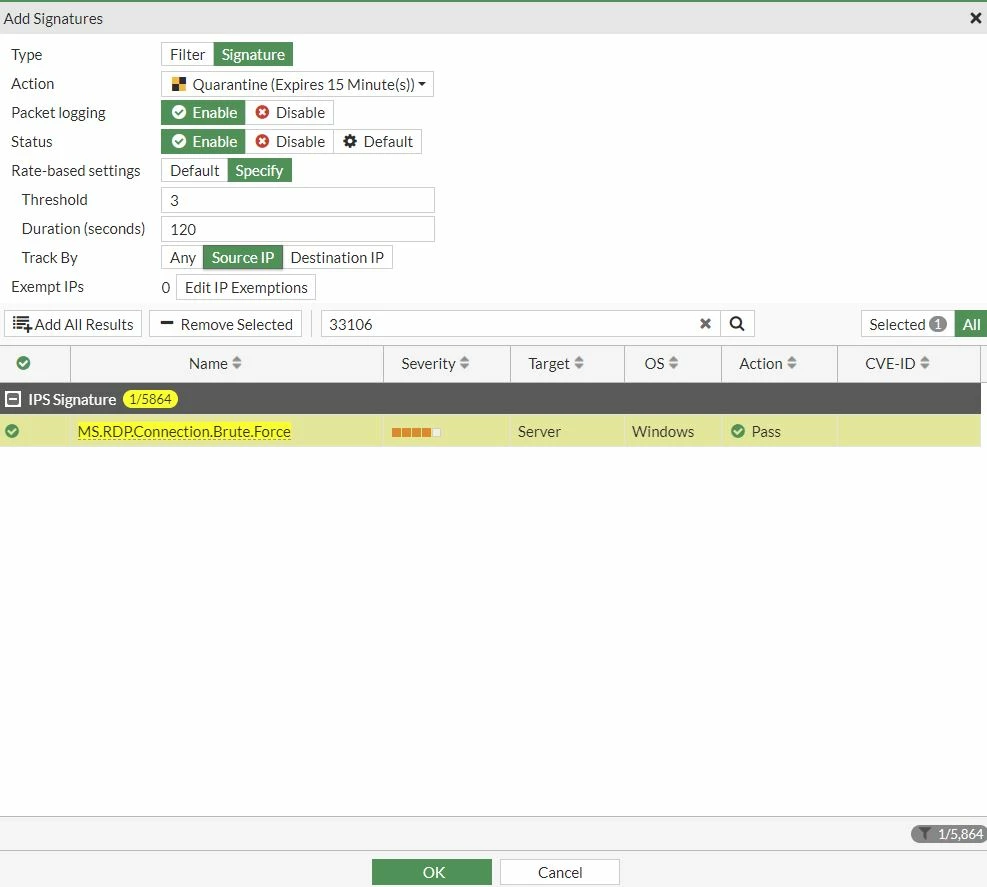
Task: Open the Action Quarantine dropdown
Action: tap(297, 84)
